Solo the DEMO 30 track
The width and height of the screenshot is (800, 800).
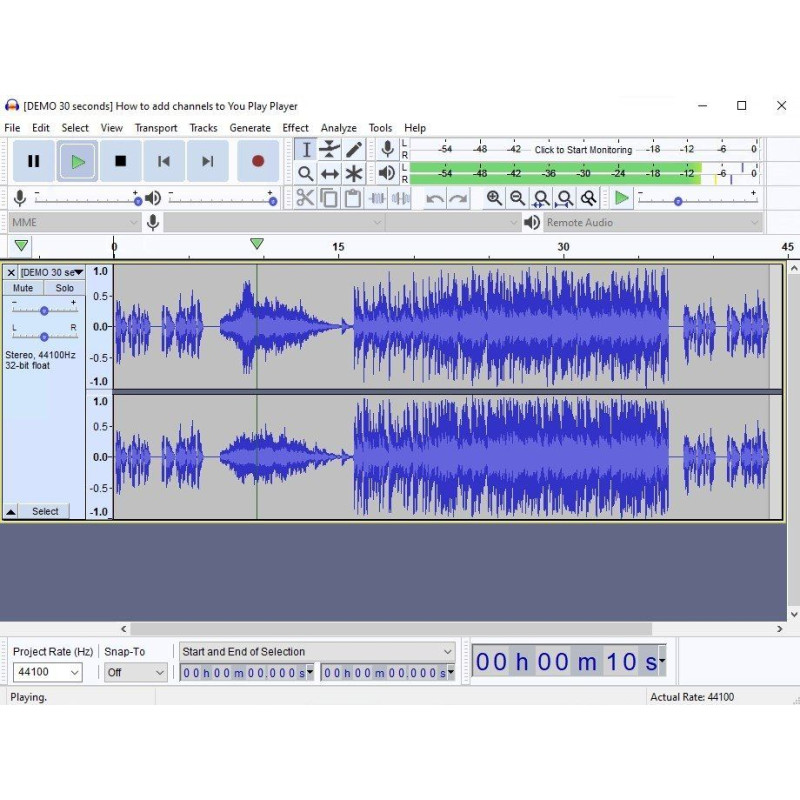[x=64, y=288]
